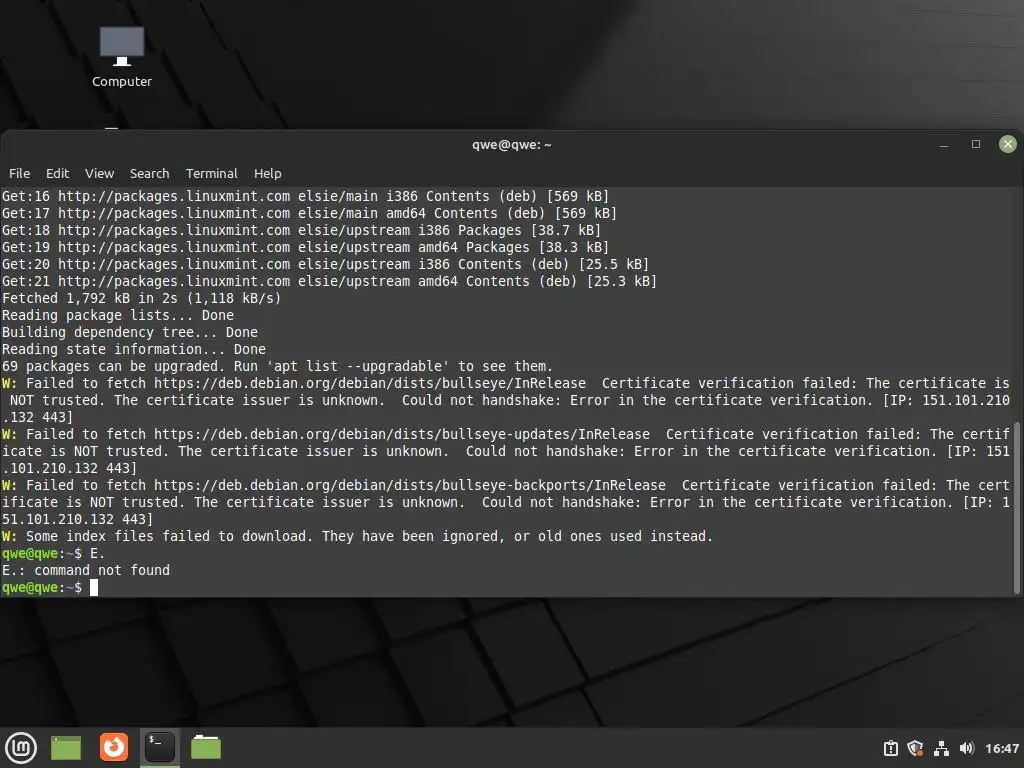The image size is (1024, 768).
Task: Click the bullseye-updates InRelease URL
Action: (402, 434)
